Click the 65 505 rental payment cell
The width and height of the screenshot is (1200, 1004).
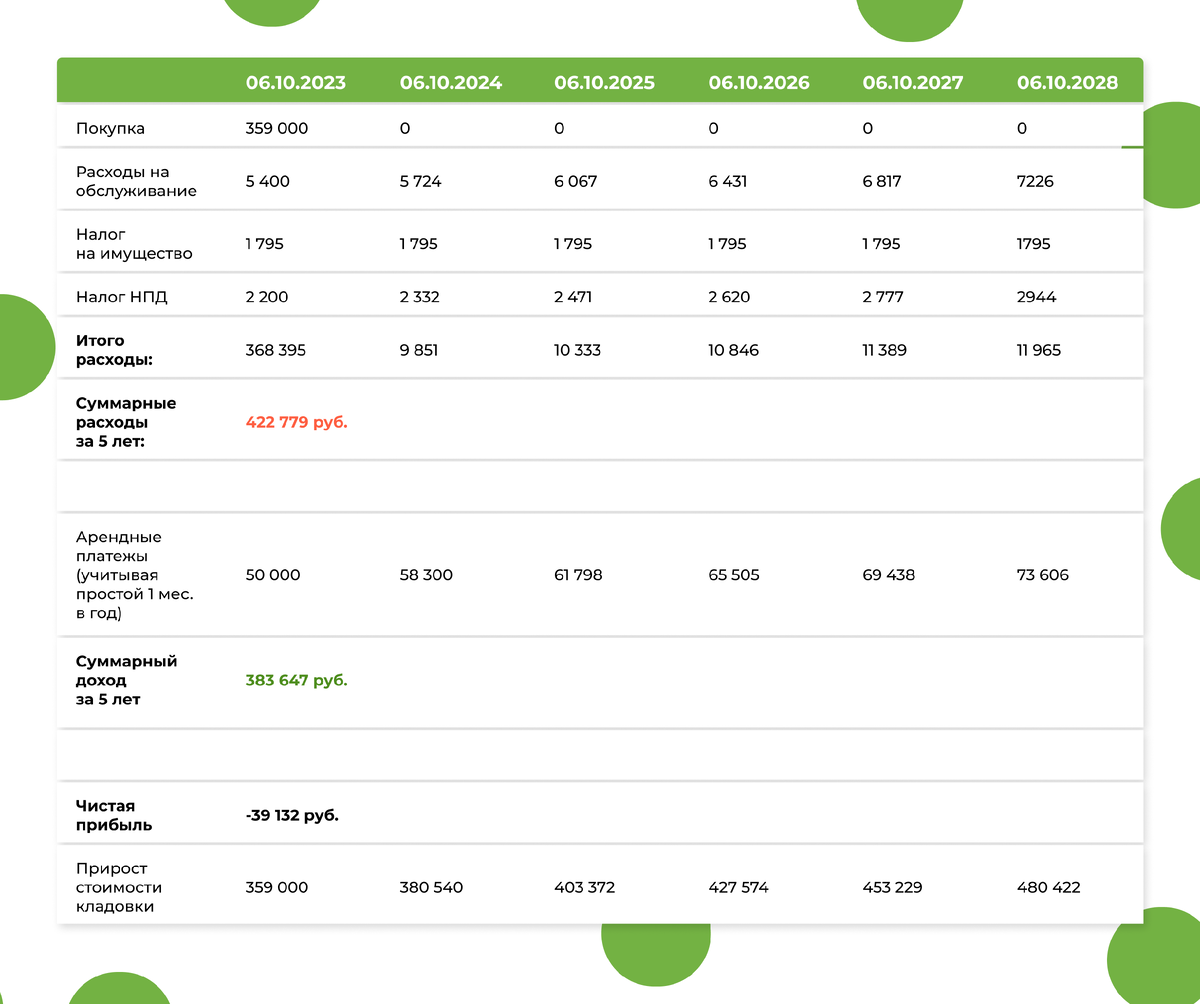click(734, 576)
